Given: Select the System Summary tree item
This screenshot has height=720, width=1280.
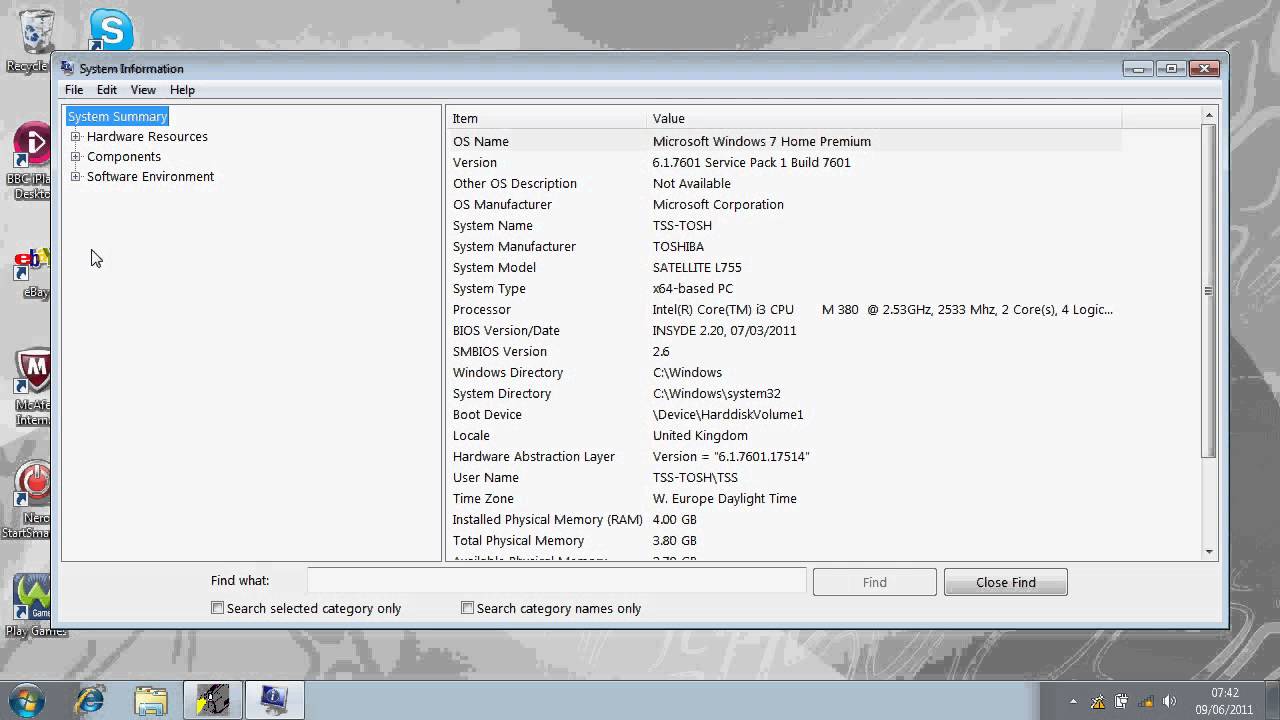Looking at the screenshot, I should 117,116.
